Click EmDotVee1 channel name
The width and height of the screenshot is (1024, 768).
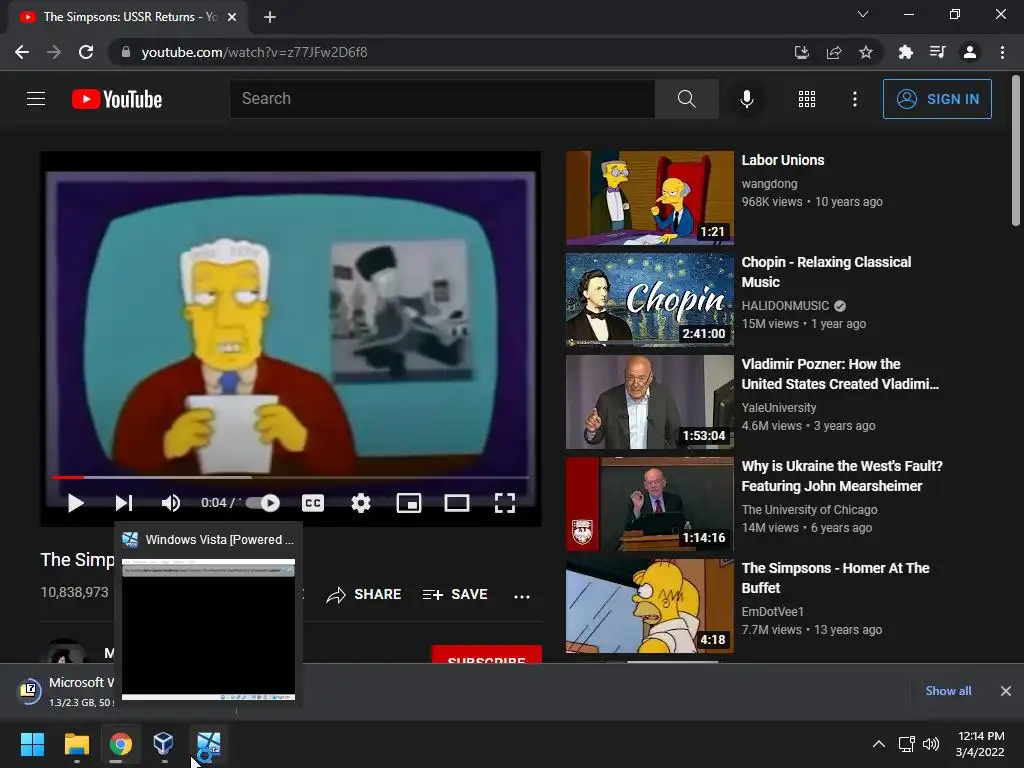(x=773, y=611)
